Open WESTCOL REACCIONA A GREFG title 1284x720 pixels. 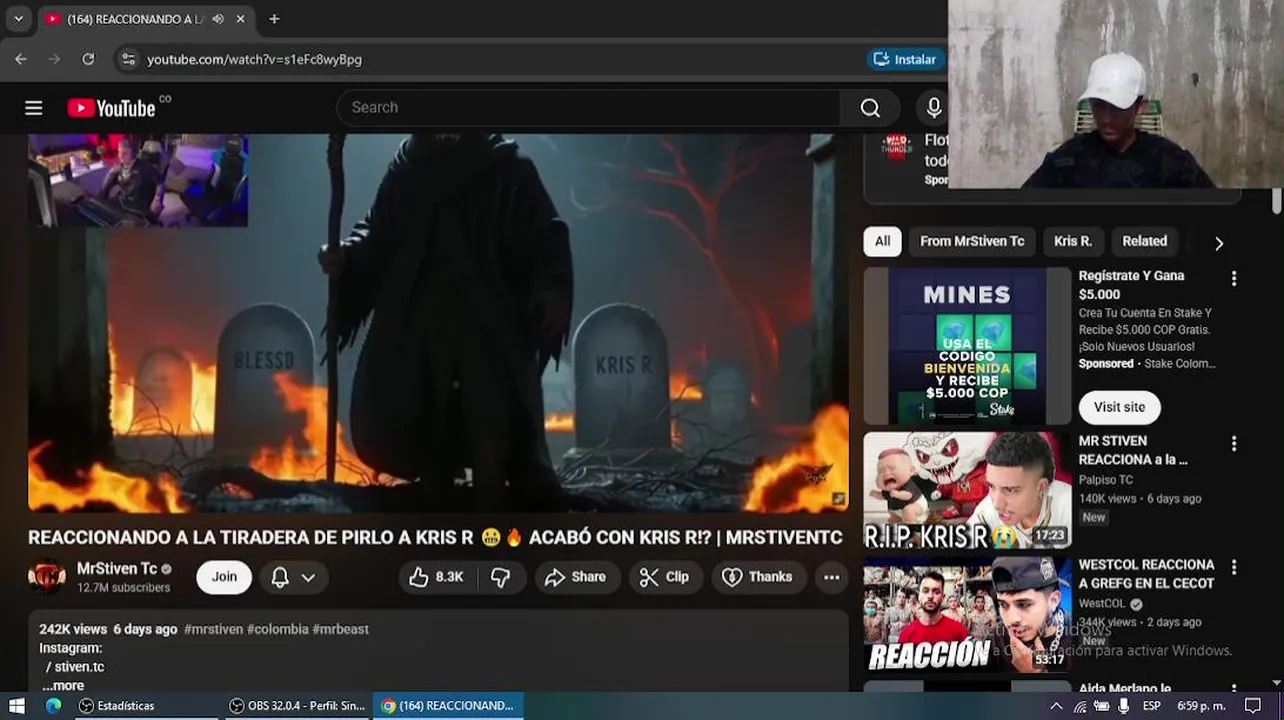1146,574
